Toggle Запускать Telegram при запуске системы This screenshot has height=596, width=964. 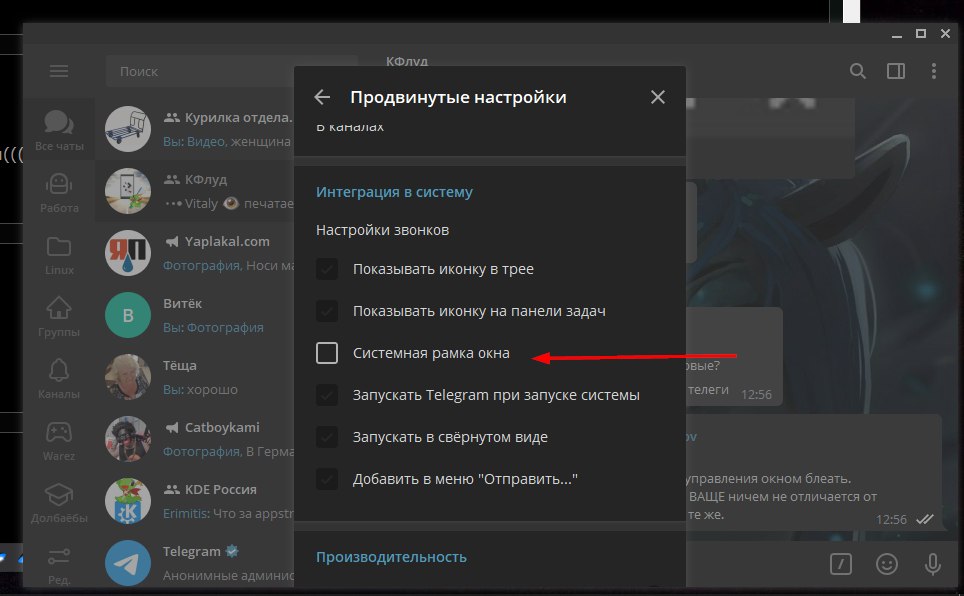click(x=327, y=395)
